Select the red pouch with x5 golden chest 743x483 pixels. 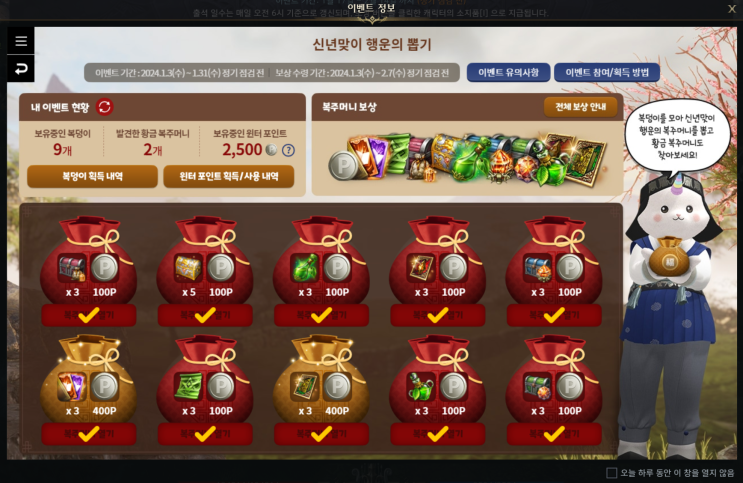point(205,262)
